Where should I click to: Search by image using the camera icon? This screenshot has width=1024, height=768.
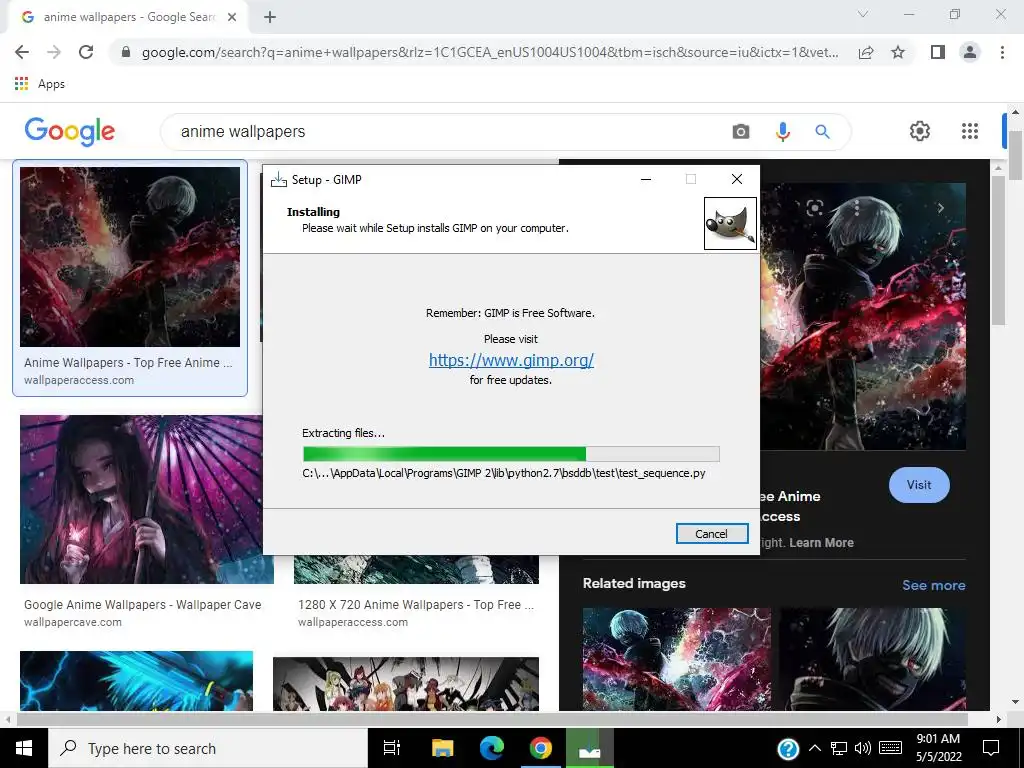tap(741, 132)
